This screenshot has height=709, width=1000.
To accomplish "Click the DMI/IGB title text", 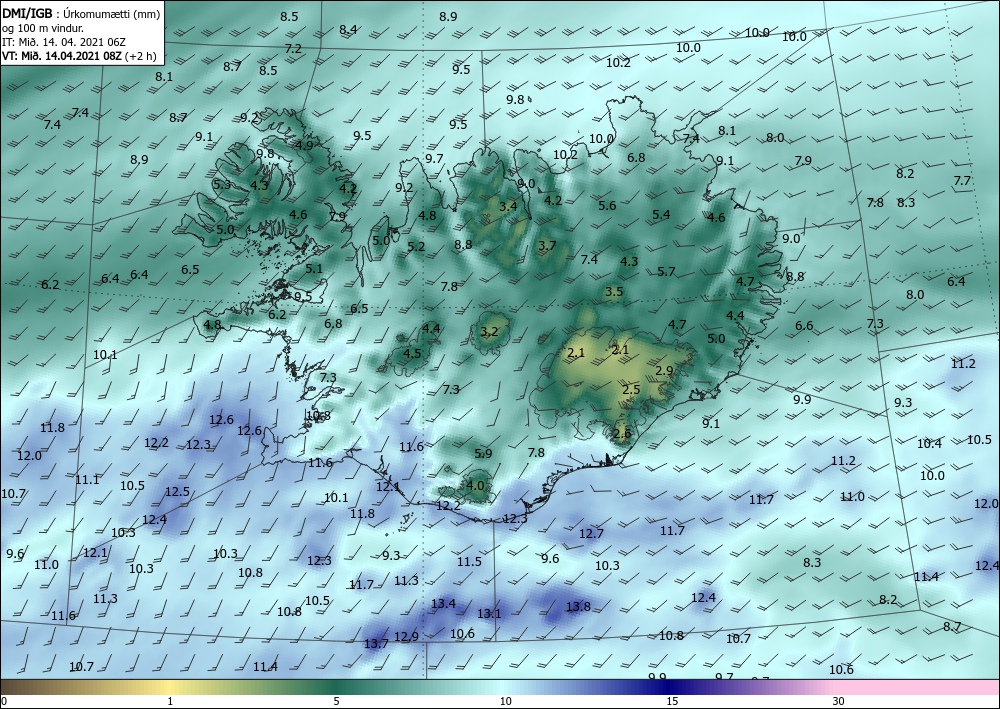I will [27, 14].
